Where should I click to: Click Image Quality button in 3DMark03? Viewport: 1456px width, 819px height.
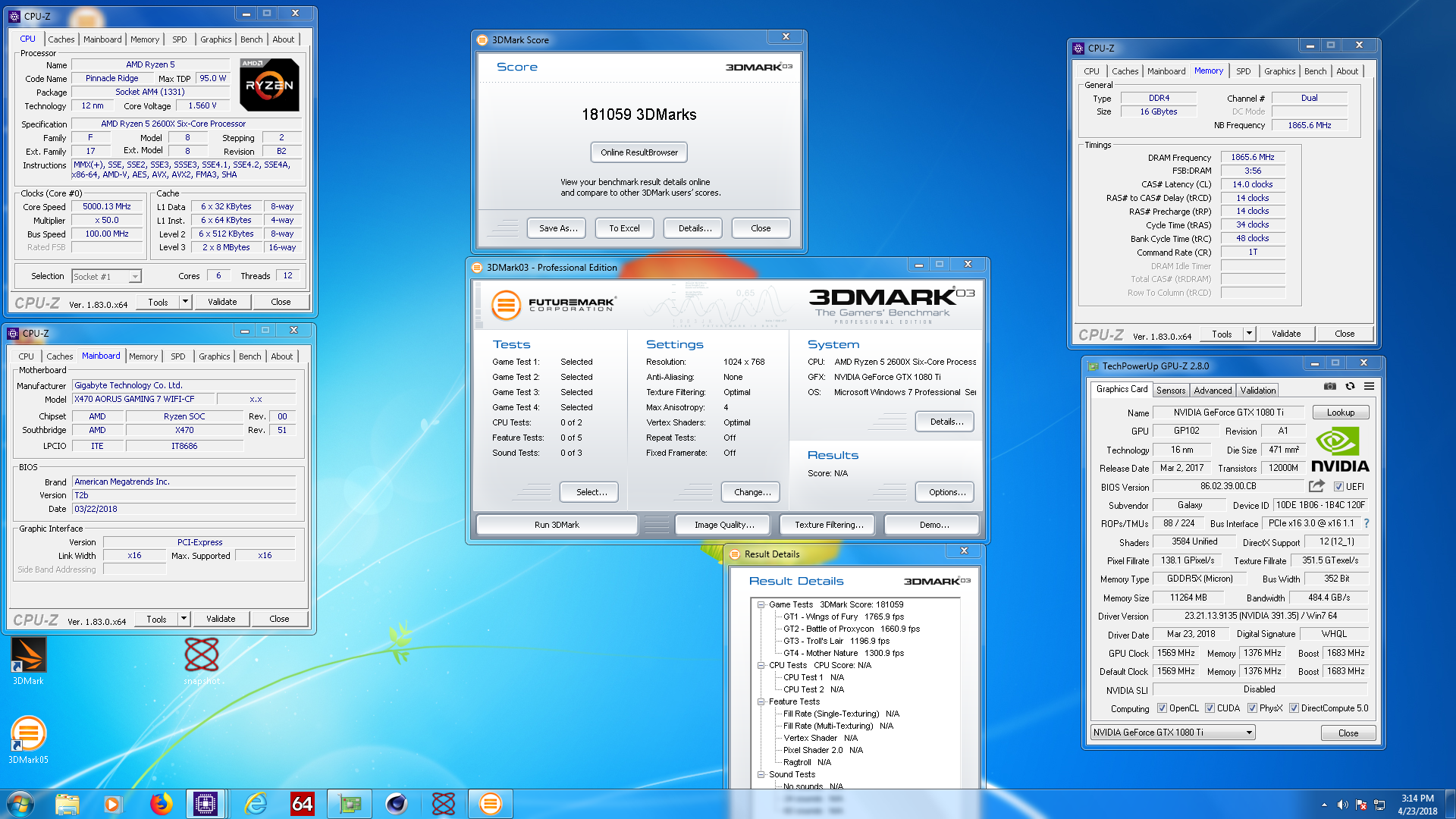click(x=724, y=525)
